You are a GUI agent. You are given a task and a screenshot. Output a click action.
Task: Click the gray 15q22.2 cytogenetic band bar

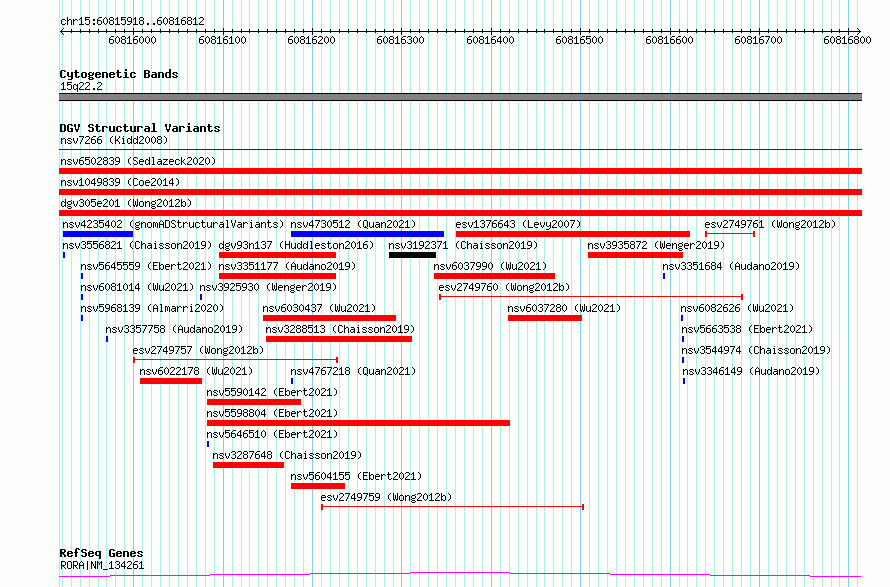click(x=460, y=97)
